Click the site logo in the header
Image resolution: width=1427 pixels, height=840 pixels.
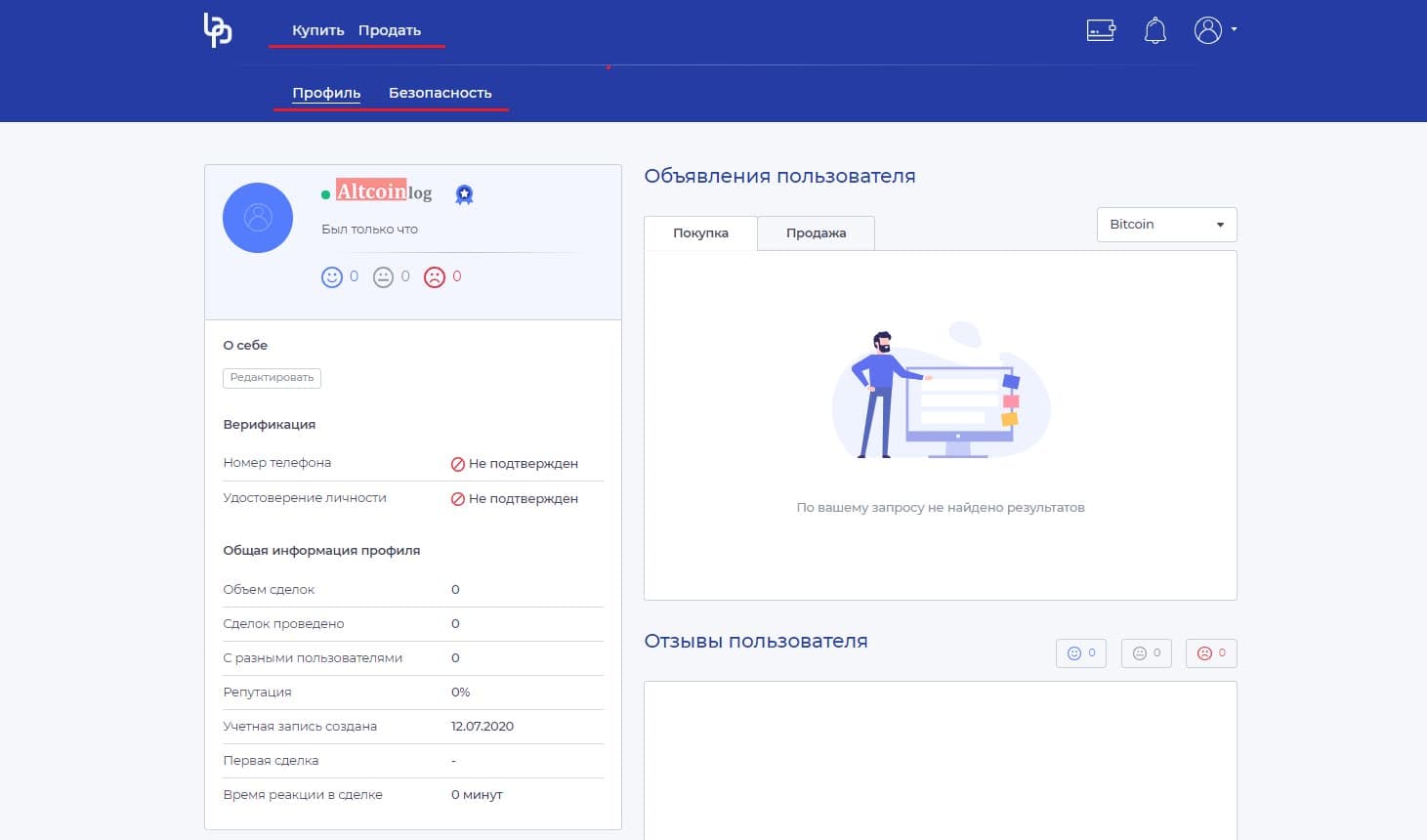click(x=217, y=30)
